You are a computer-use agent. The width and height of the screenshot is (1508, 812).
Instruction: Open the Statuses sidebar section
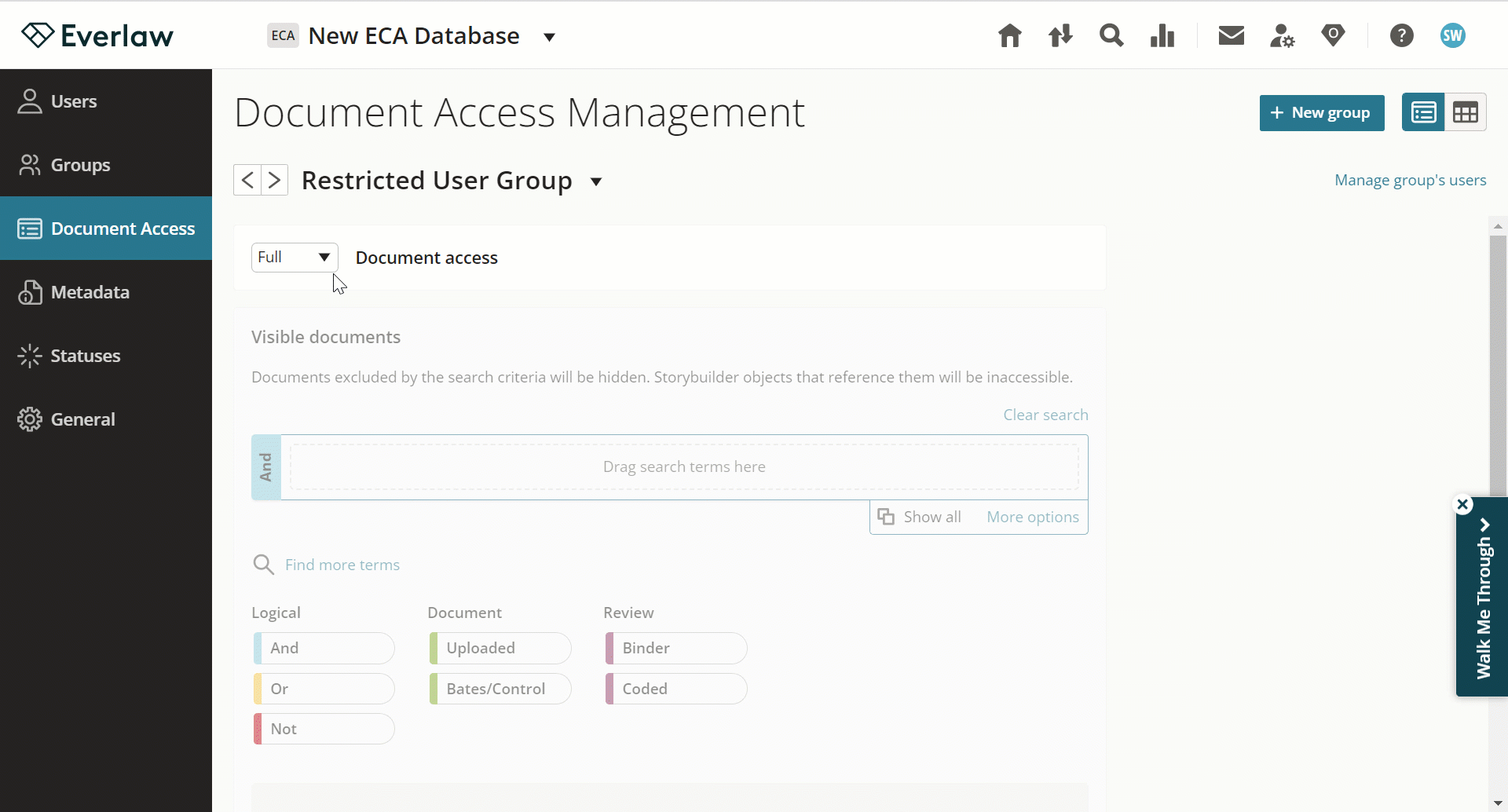106,356
